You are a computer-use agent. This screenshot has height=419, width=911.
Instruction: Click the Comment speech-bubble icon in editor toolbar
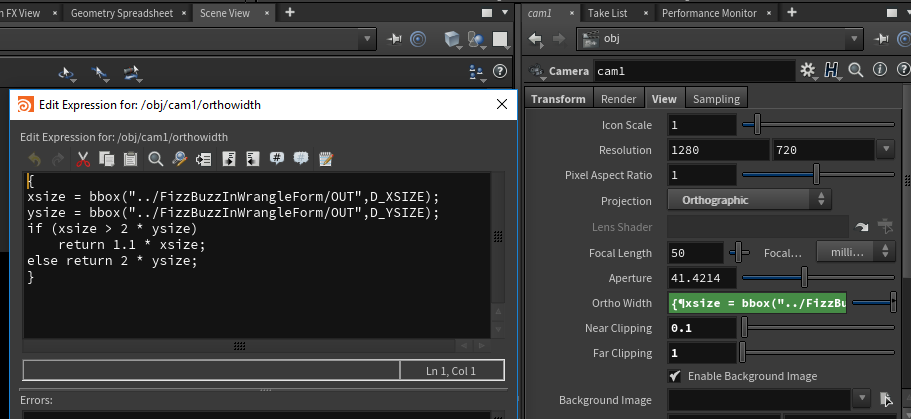point(277,159)
